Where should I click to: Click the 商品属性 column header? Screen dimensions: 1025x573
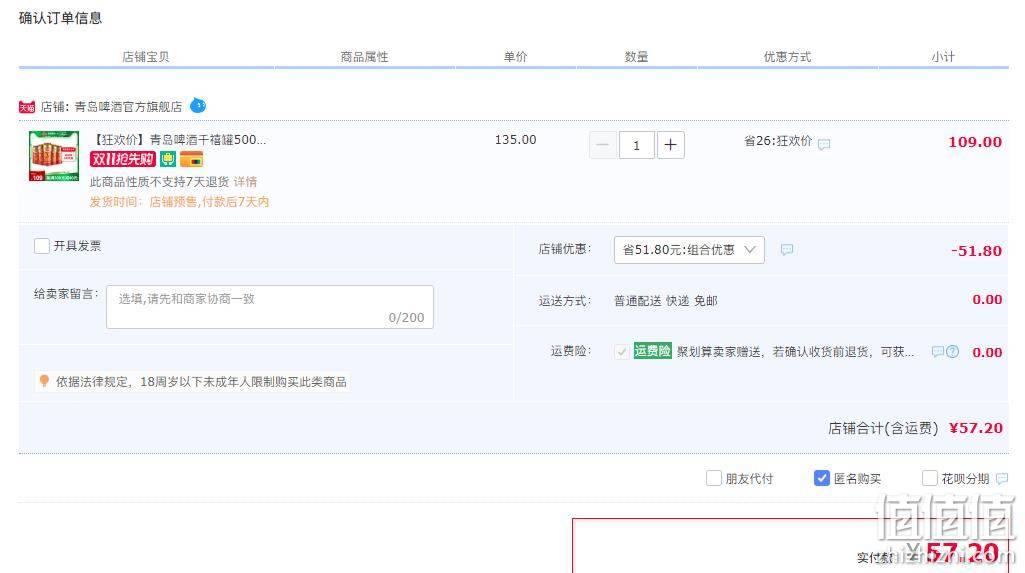[364, 57]
